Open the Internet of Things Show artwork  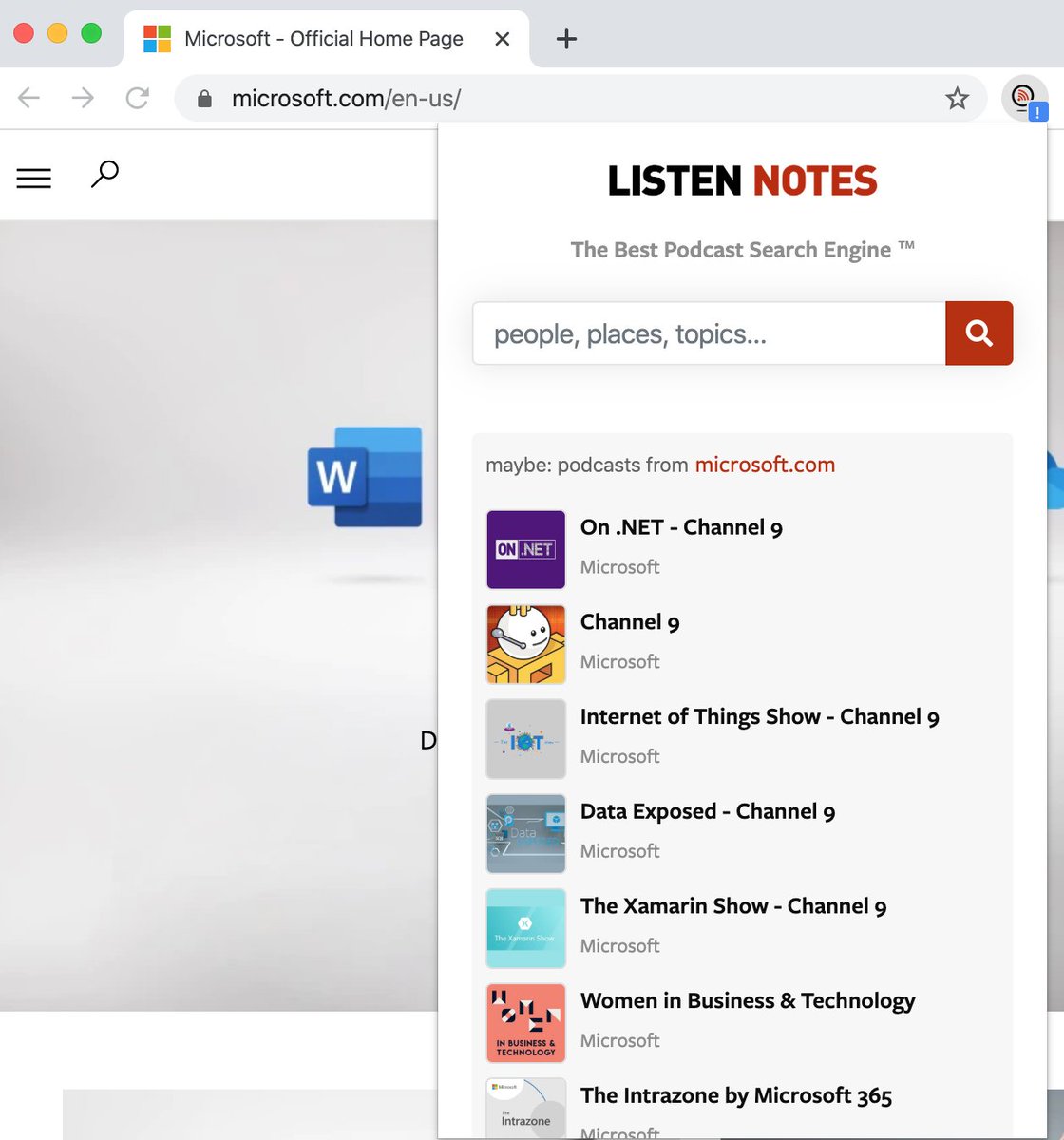click(526, 739)
